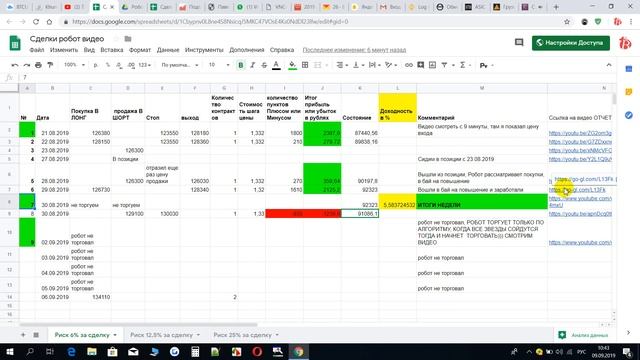Open the Файл menu

[x=37, y=50]
